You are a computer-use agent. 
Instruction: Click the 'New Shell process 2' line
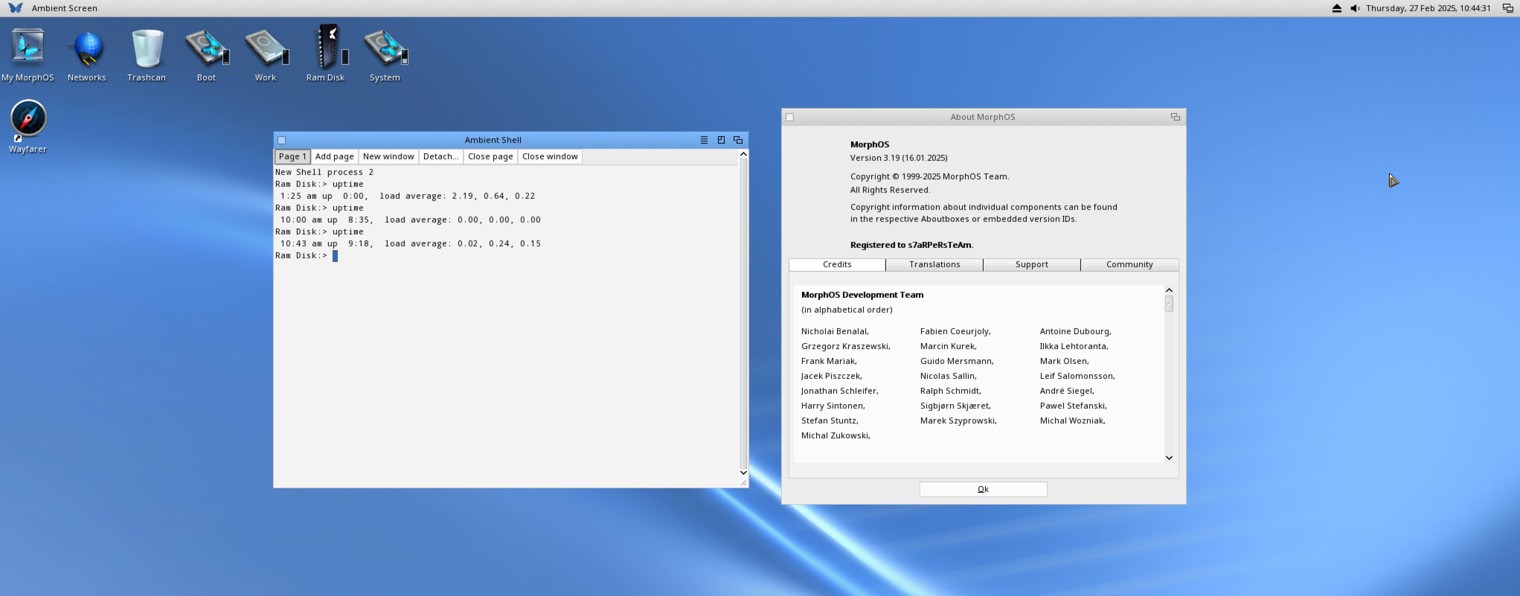pos(324,172)
